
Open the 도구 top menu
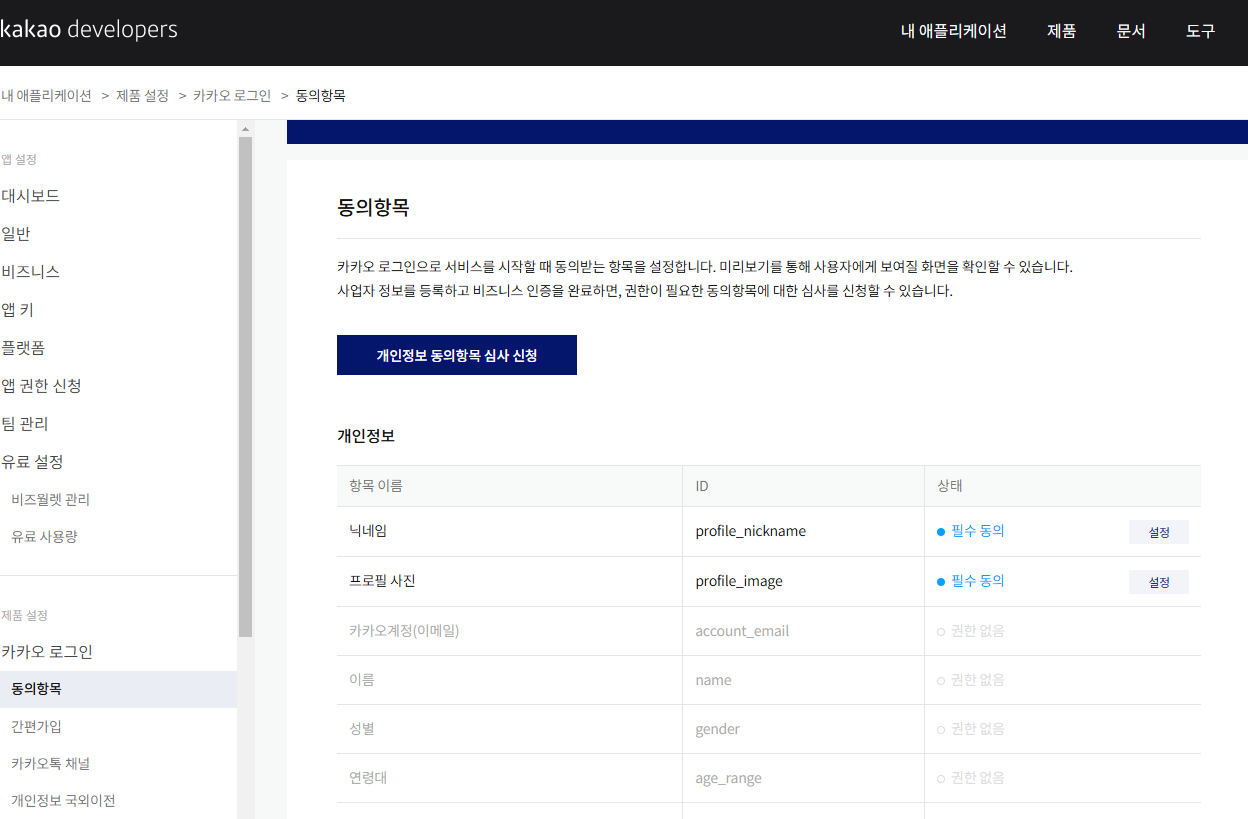click(1201, 31)
